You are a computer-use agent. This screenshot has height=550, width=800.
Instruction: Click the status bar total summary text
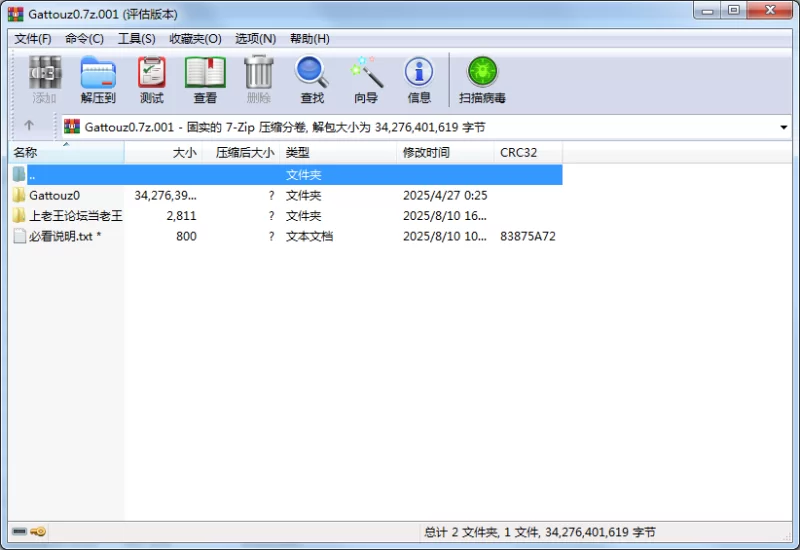(x=540, y=532)
